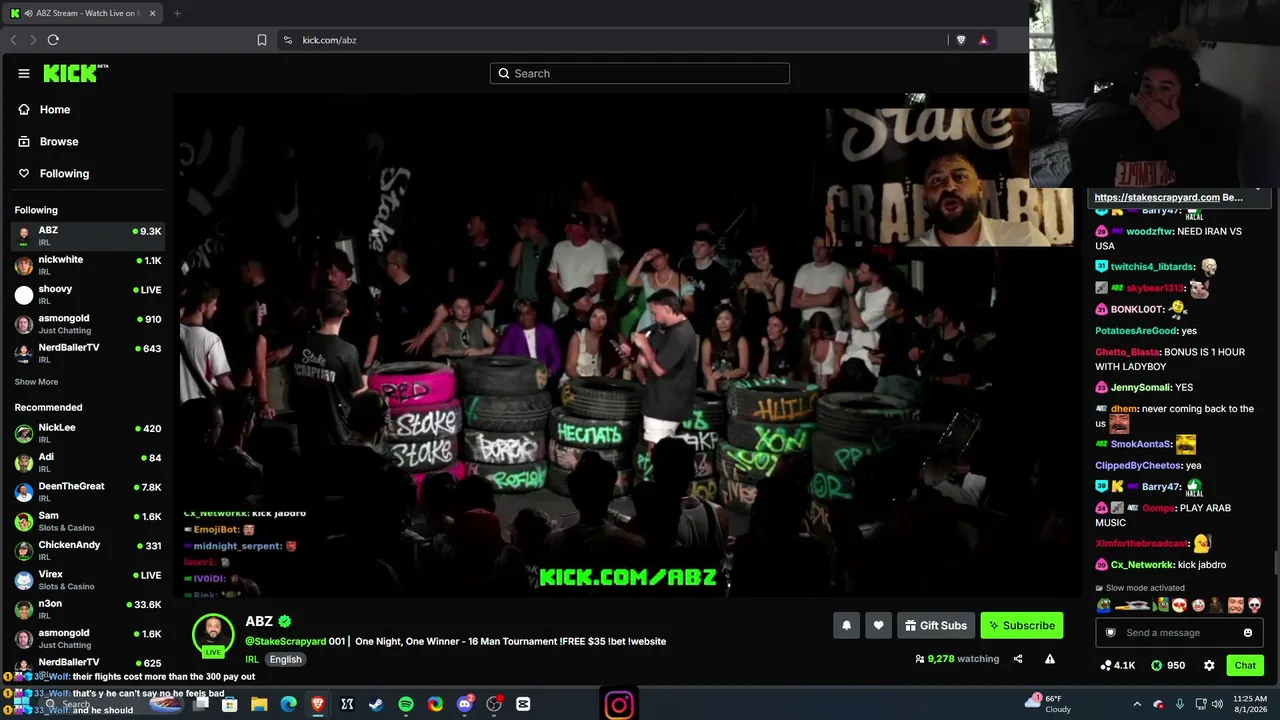1280x720 pixels.
Task: Open shoovy channel in Following list
Action: click(88, 294)
